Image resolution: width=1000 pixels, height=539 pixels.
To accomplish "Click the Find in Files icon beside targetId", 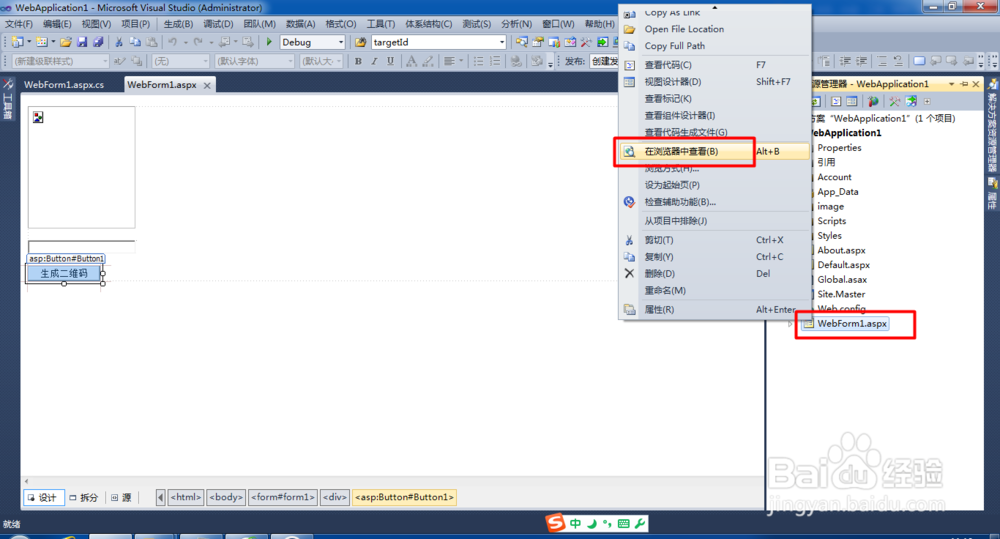I will pos(360,42).
